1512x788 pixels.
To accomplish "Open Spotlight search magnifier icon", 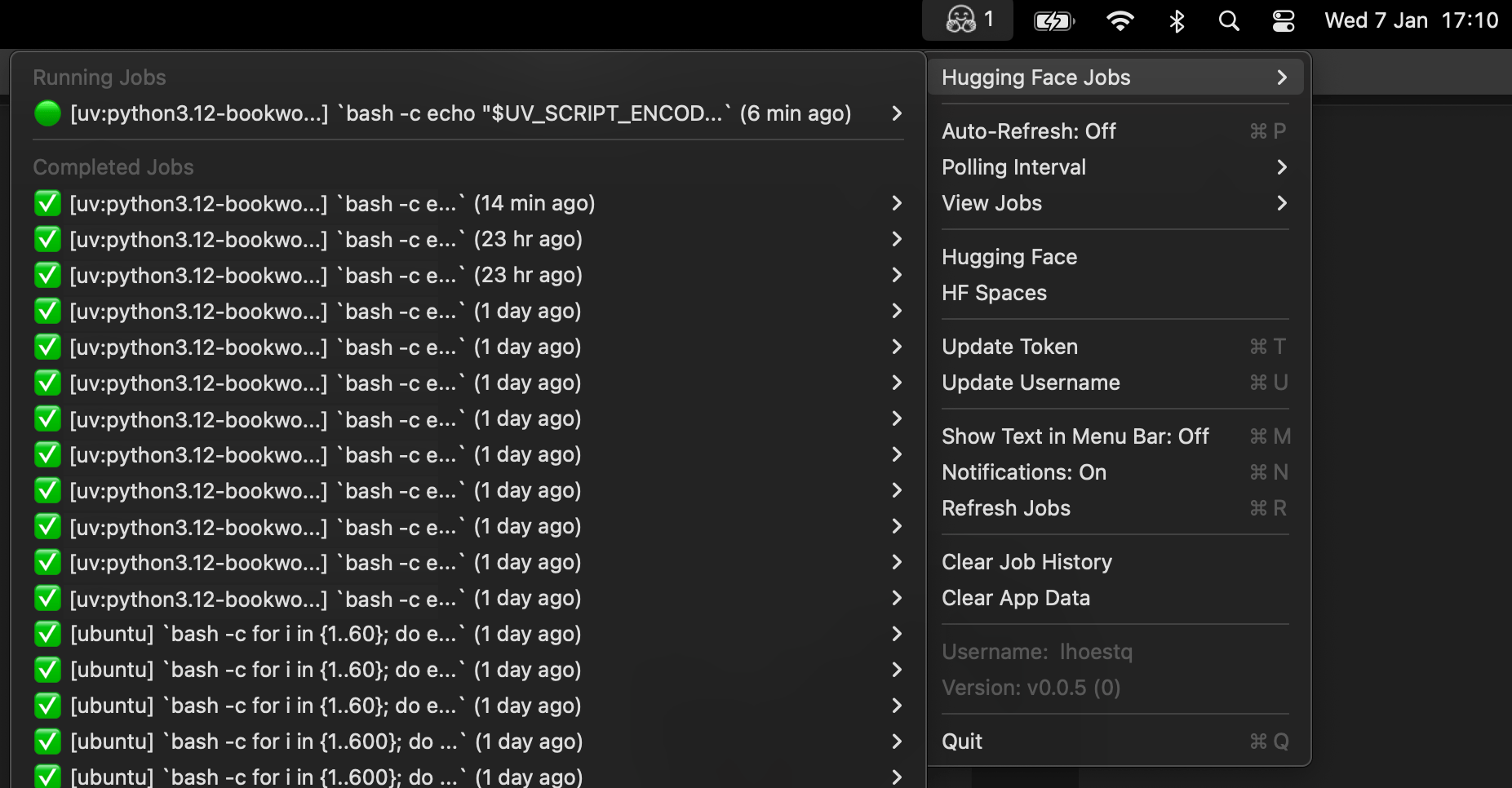I will tap(1229, 20).
